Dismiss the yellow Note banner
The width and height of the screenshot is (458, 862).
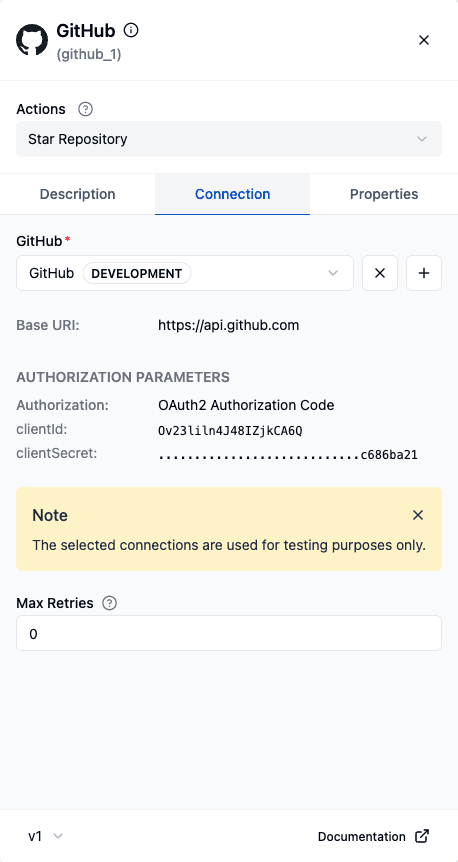pyautogui.click(x=418, y=515)
